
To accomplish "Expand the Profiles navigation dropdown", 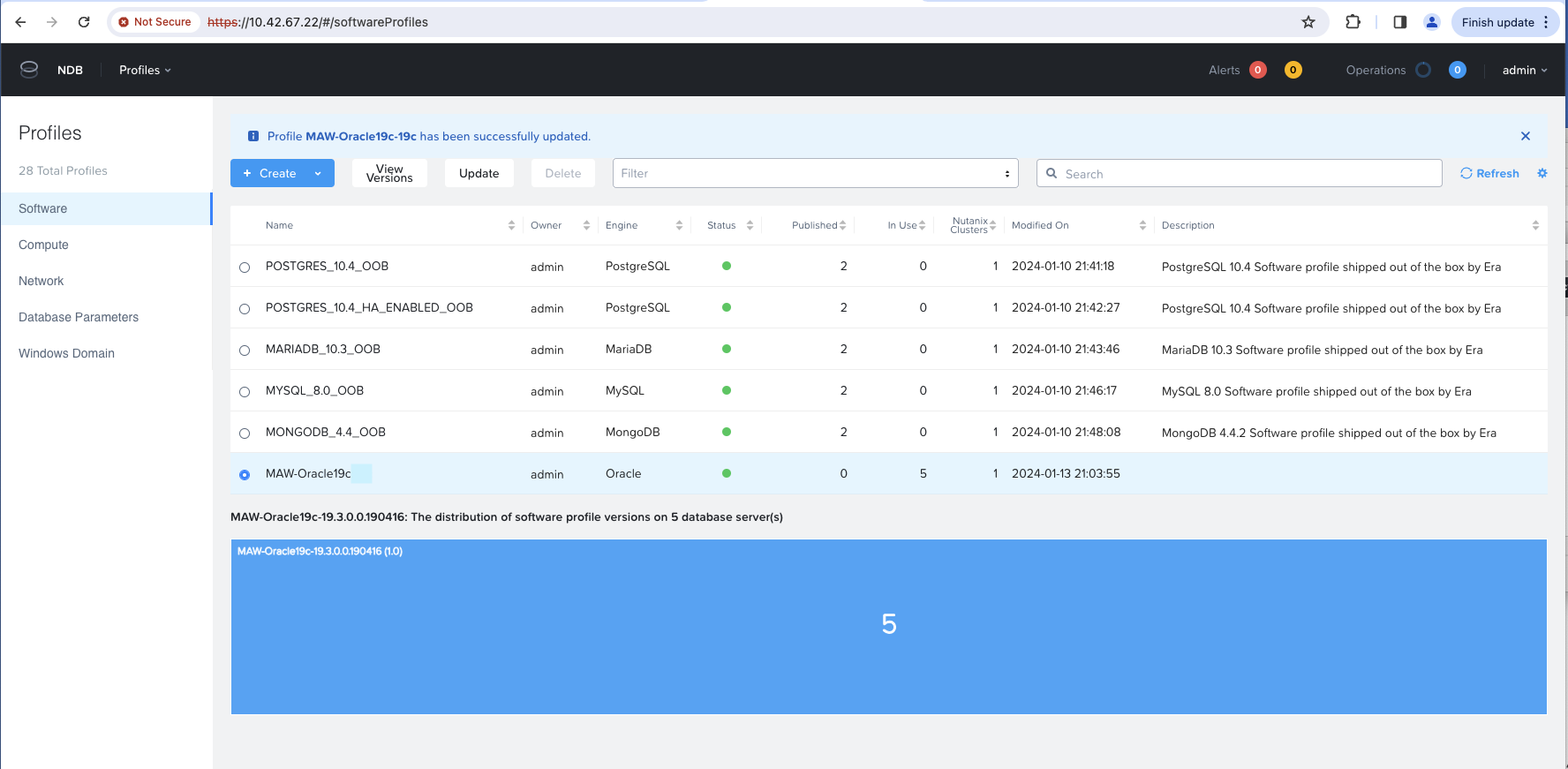I will (x=145, y=70).
